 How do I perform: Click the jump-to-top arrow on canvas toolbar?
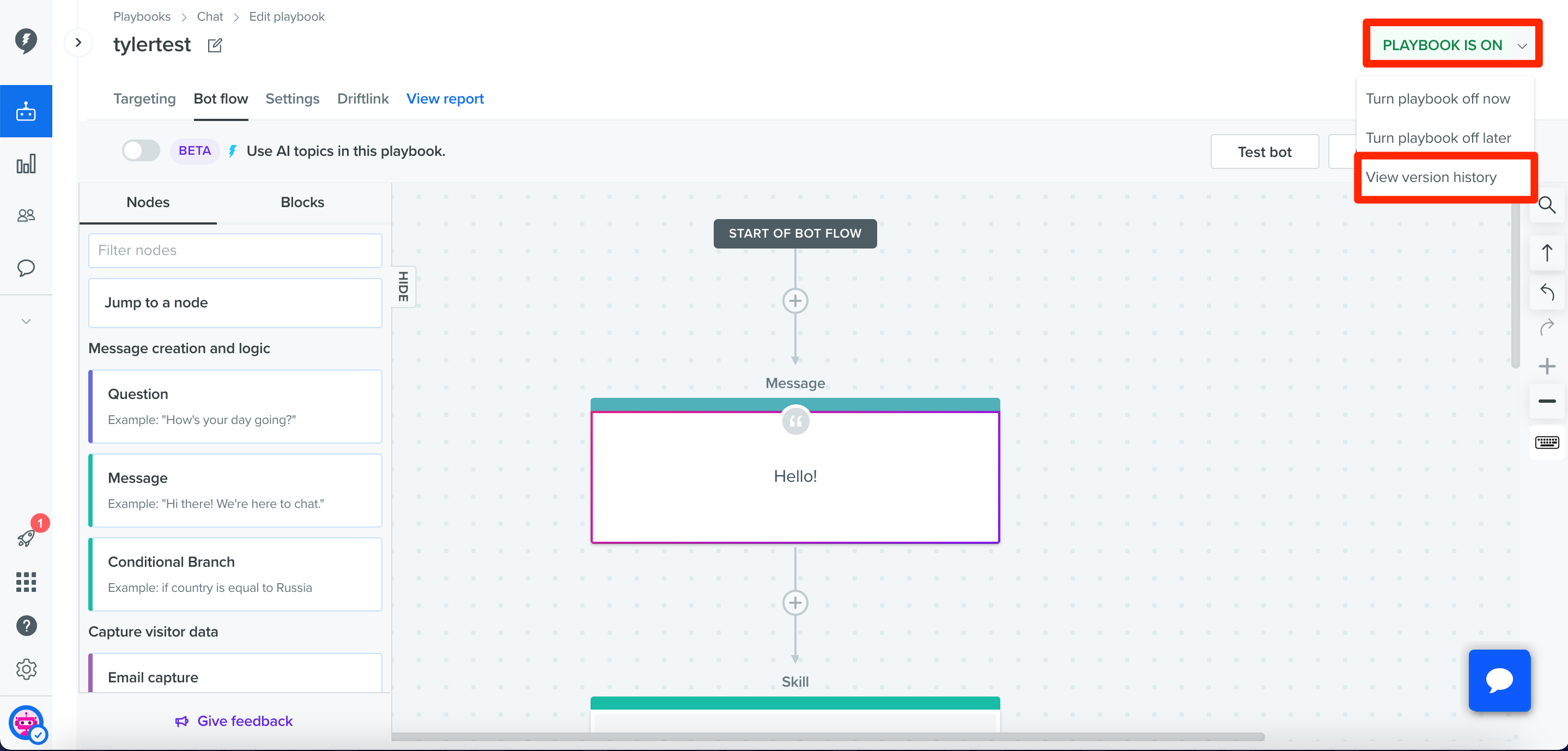click(x=1547, y=253)
